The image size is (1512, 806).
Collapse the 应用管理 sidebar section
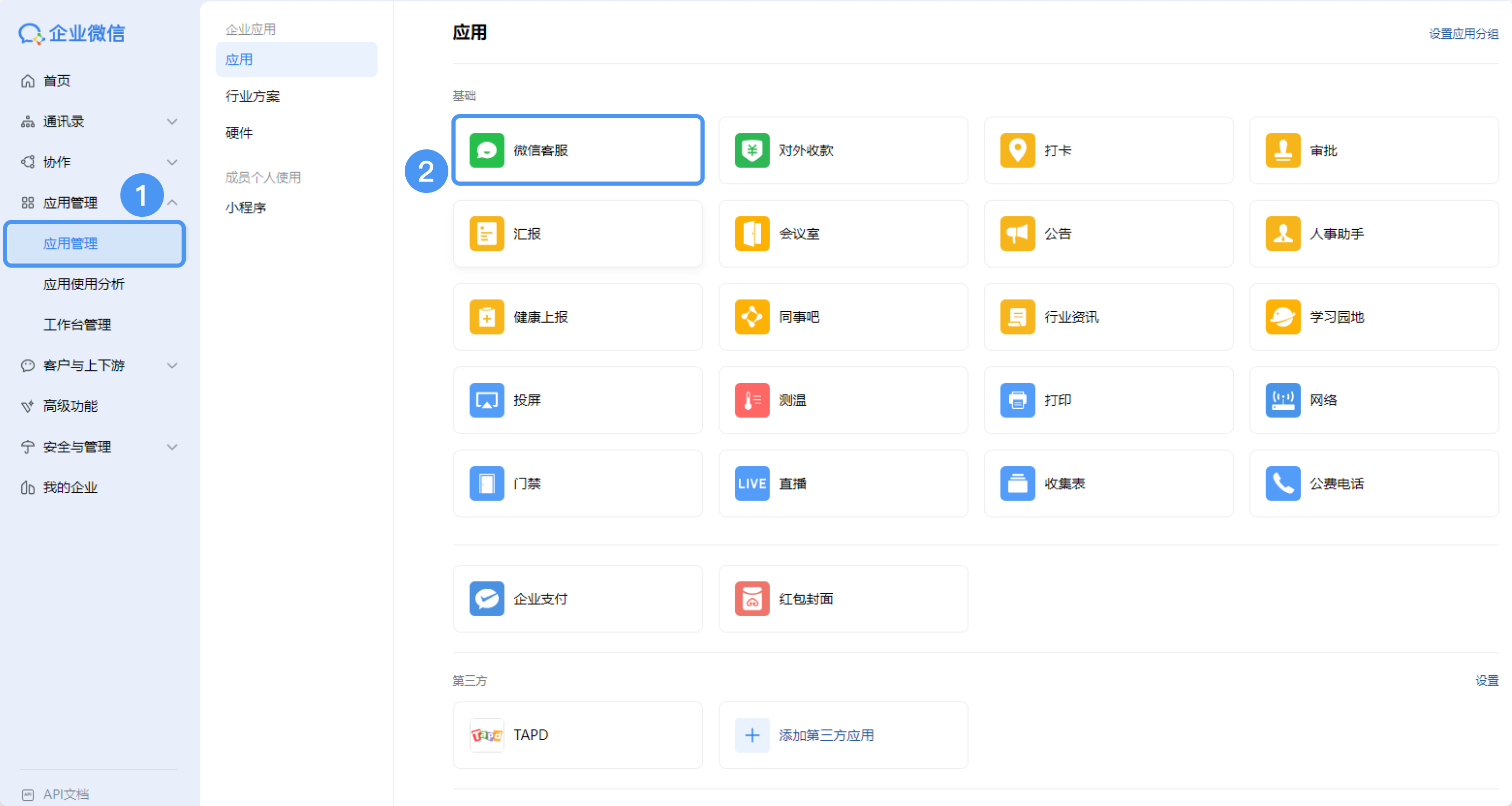(172, 202)
